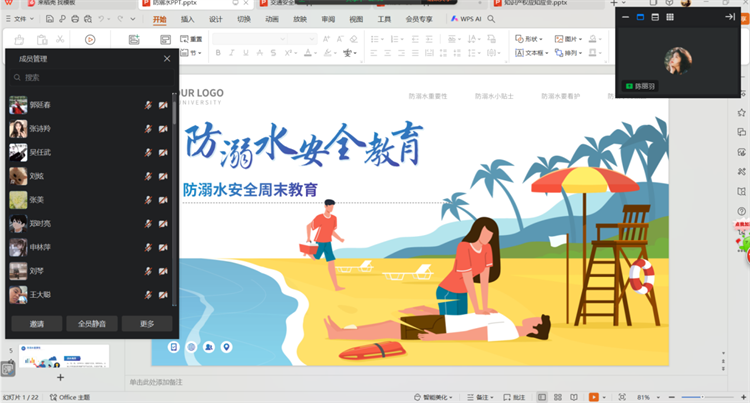Add a new slide with plus icon
The width and height of the screenshot is (750, 403).
(60, 377)
